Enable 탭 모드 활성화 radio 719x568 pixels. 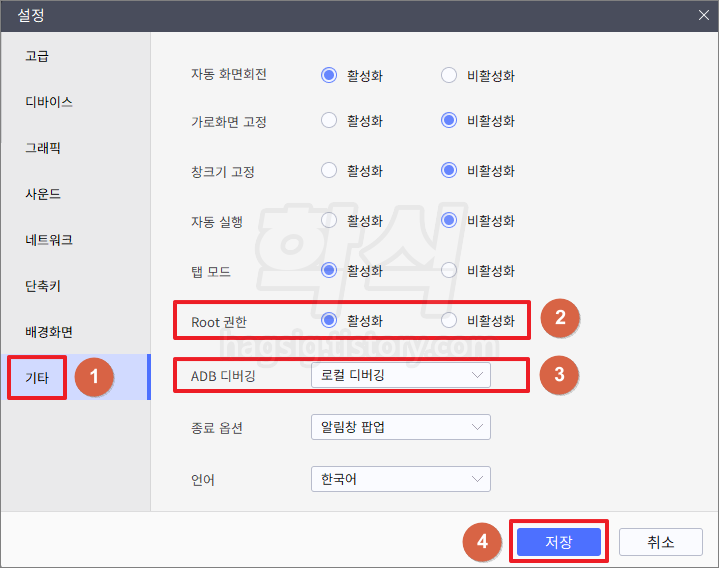(x=329, y=270)
